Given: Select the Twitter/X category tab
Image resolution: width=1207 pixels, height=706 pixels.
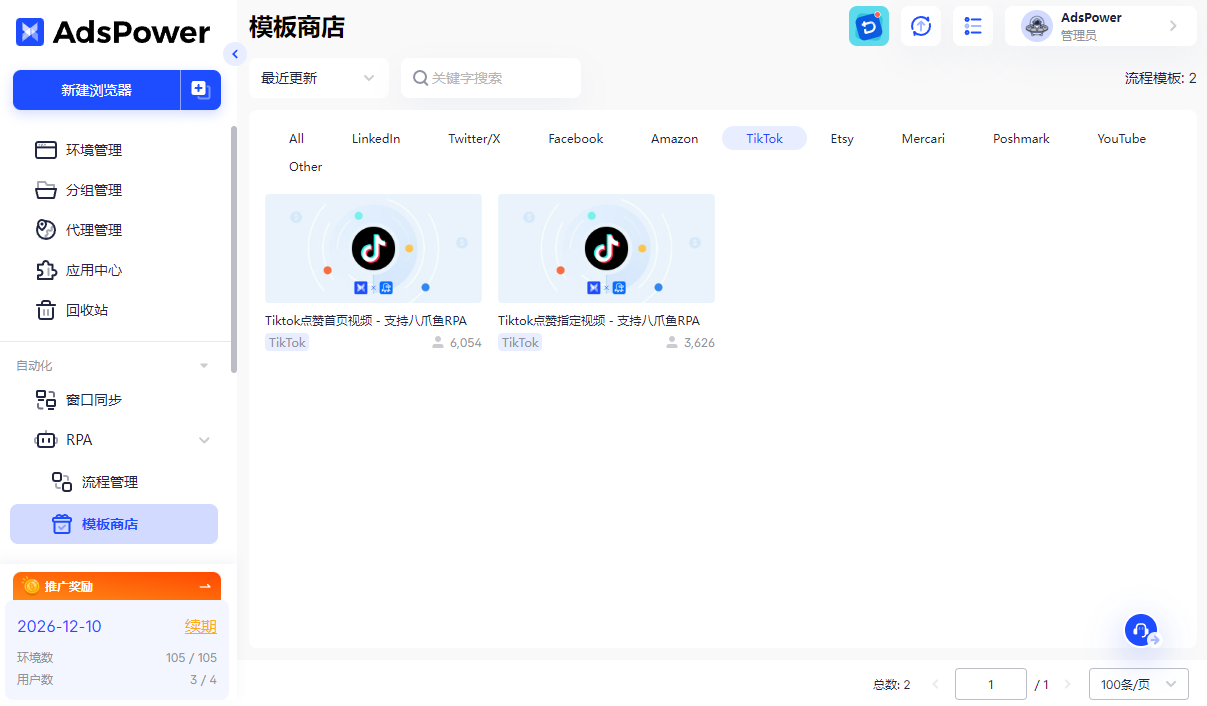Looking at the screenshot, I should point(474,139).
